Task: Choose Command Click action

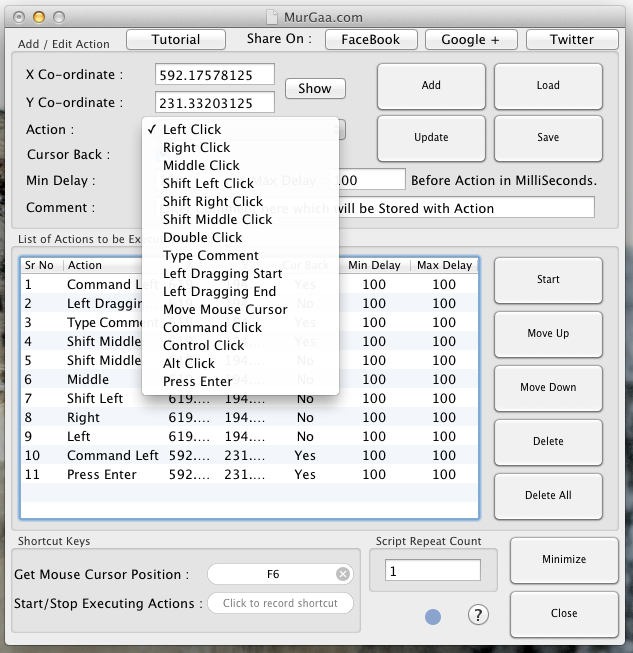Action: click(x=240, y=327)
